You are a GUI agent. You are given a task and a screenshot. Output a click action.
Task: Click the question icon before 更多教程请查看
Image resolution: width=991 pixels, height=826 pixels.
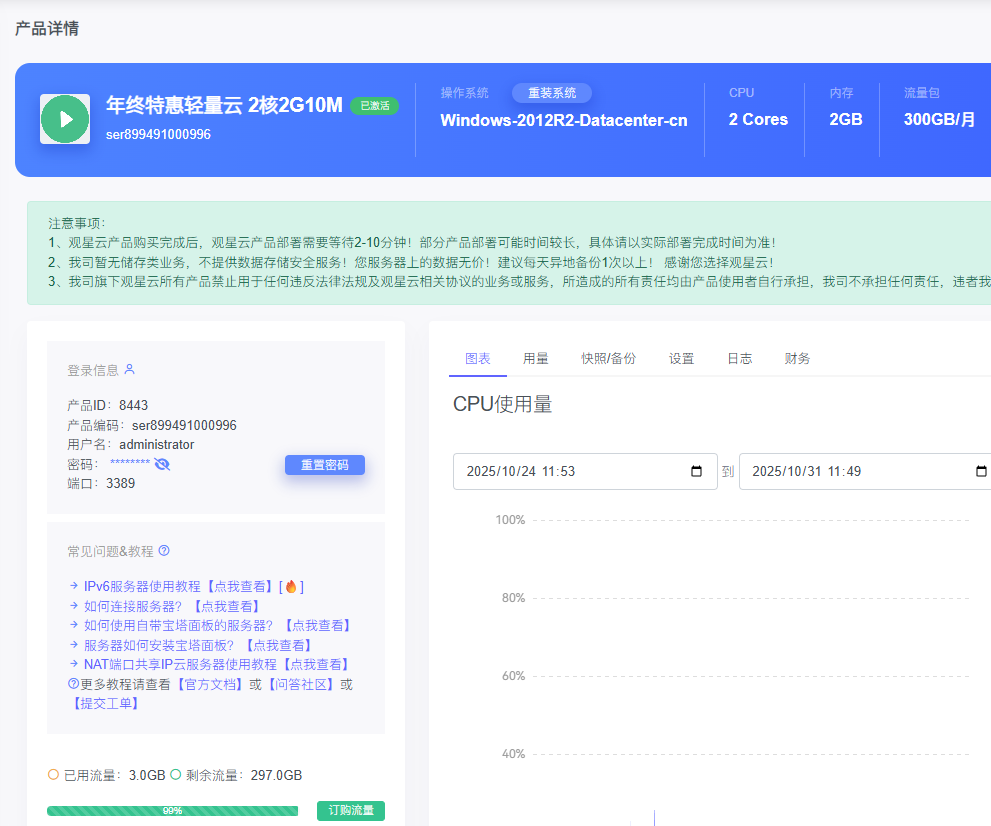pyautogui.click(x=73, y=684)
